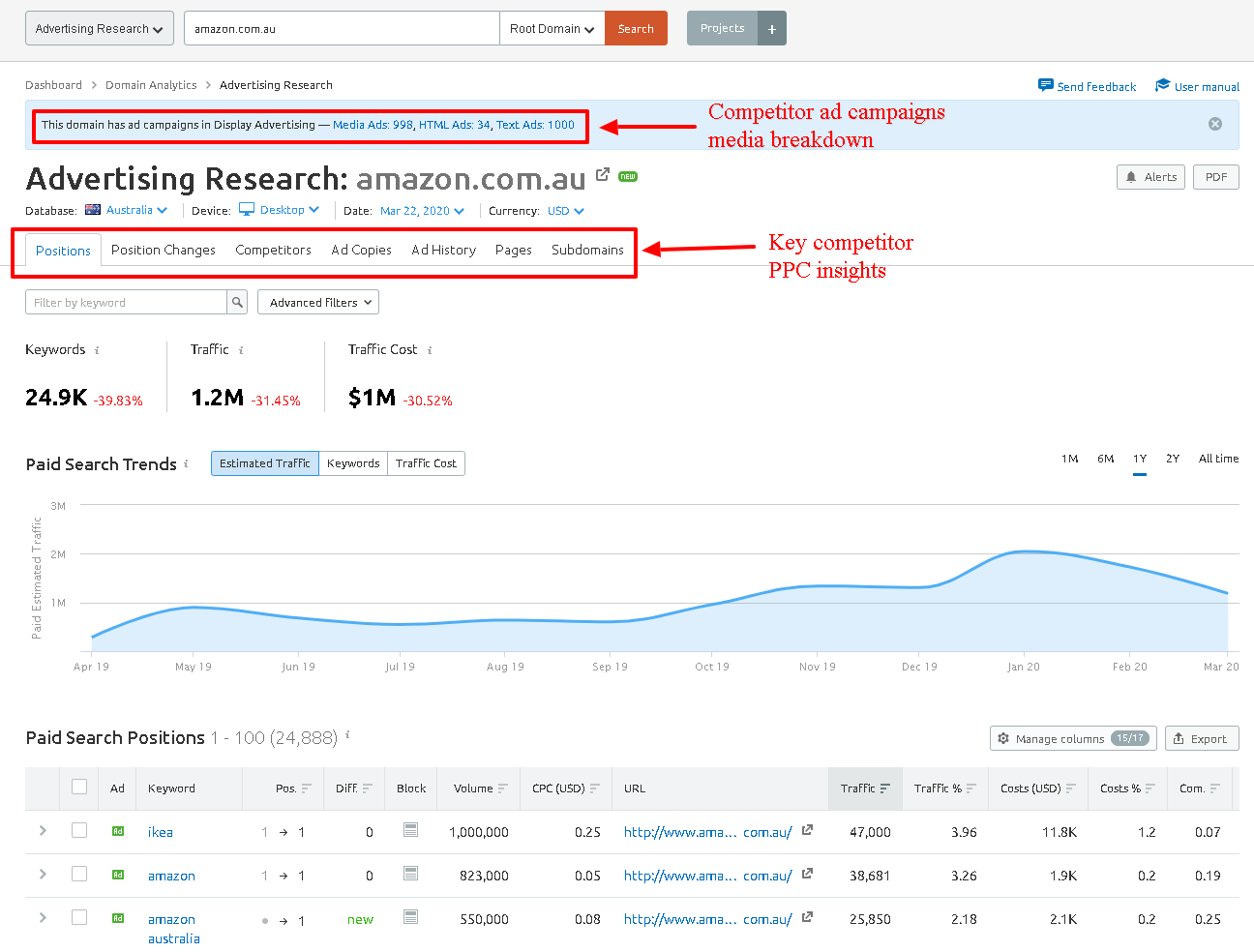Open the Competitors tab
This screenshot has height=952, width=1254.
[273, 250]
